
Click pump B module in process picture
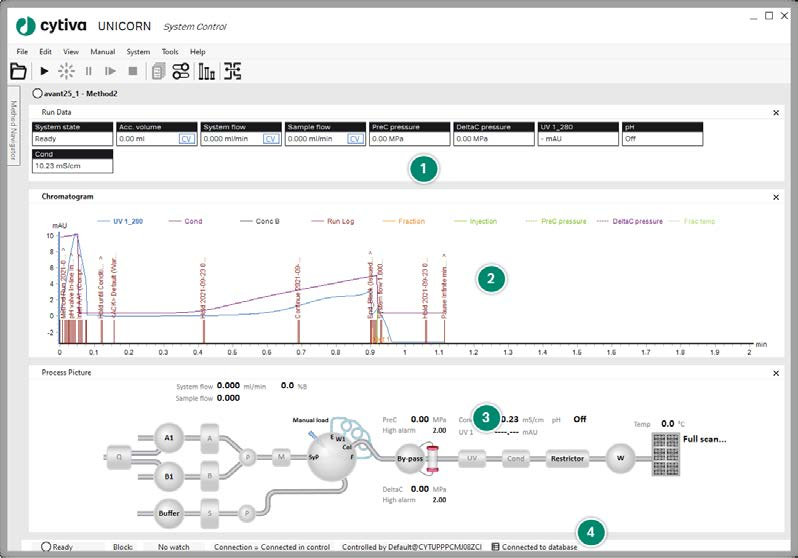[210, 476]
